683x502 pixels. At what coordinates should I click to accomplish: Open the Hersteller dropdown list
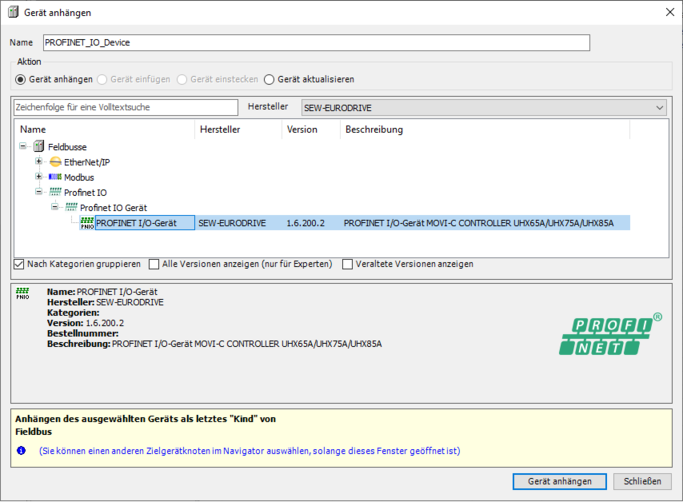pos(659,108)
